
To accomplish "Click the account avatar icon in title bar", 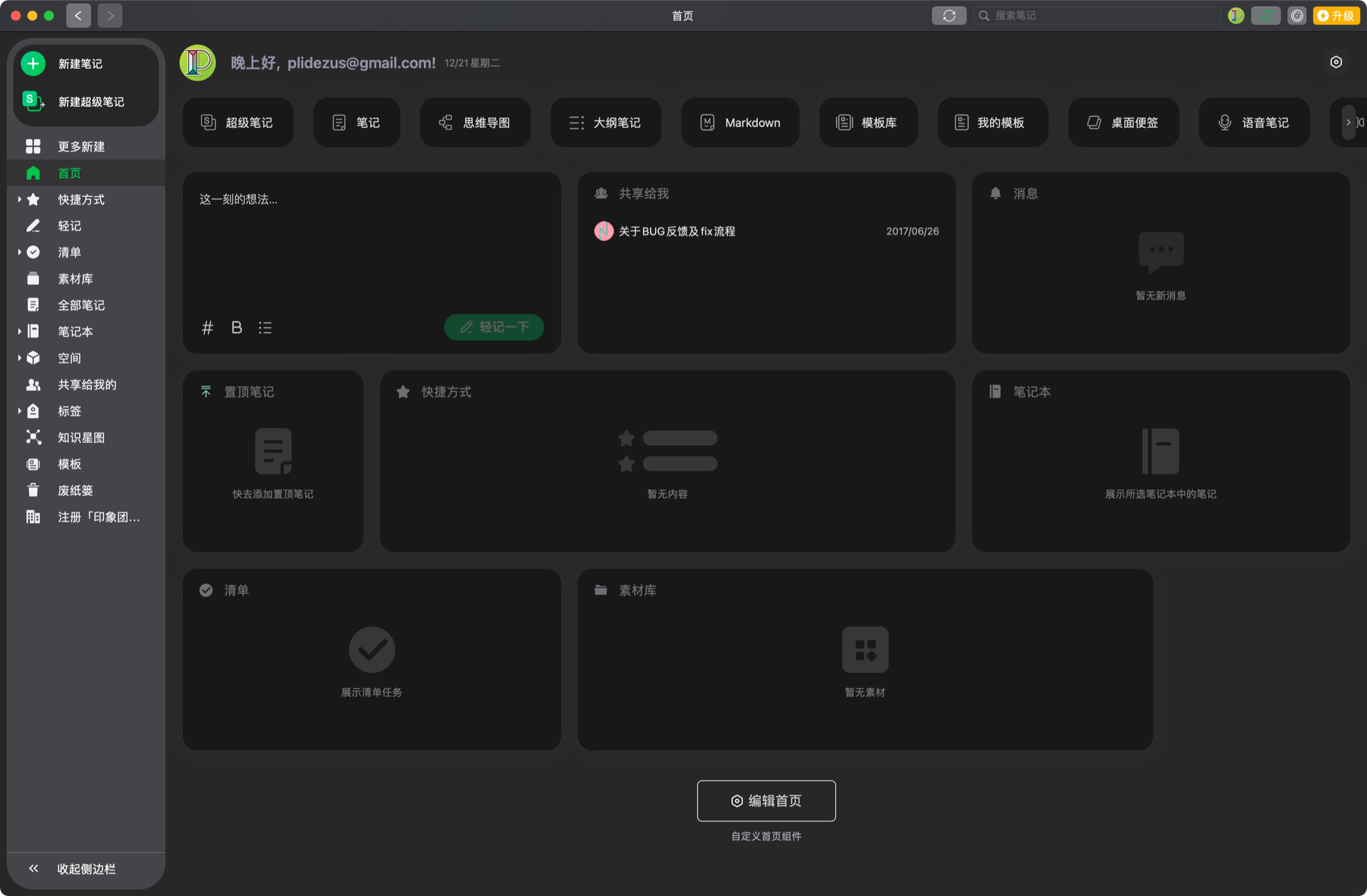I will tap(1236, 16).
